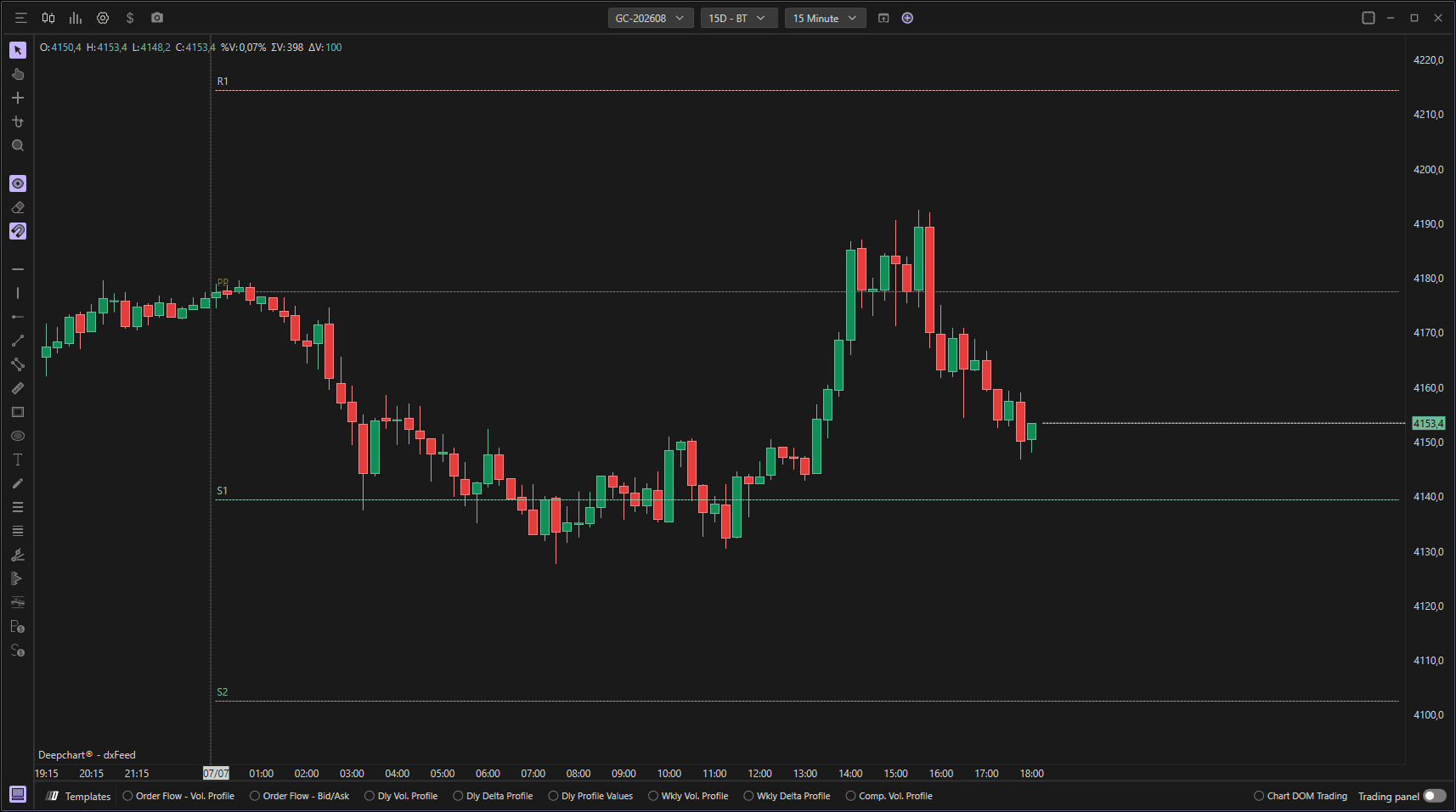1456x812 pixels.
Task: Click the detach window icon in toolbar
Action: [x=883, y=18]
